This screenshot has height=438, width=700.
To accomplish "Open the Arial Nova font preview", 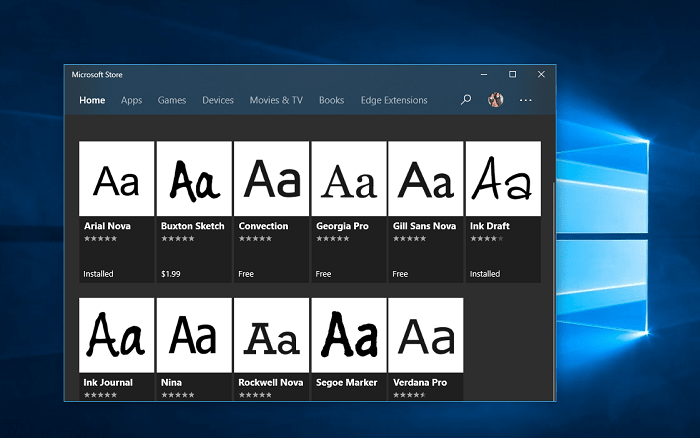I will pos(117,179).
